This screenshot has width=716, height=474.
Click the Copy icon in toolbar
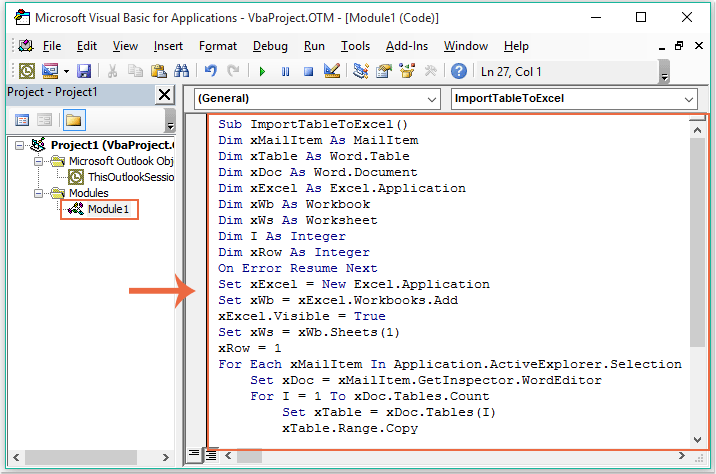click(135, 71)
